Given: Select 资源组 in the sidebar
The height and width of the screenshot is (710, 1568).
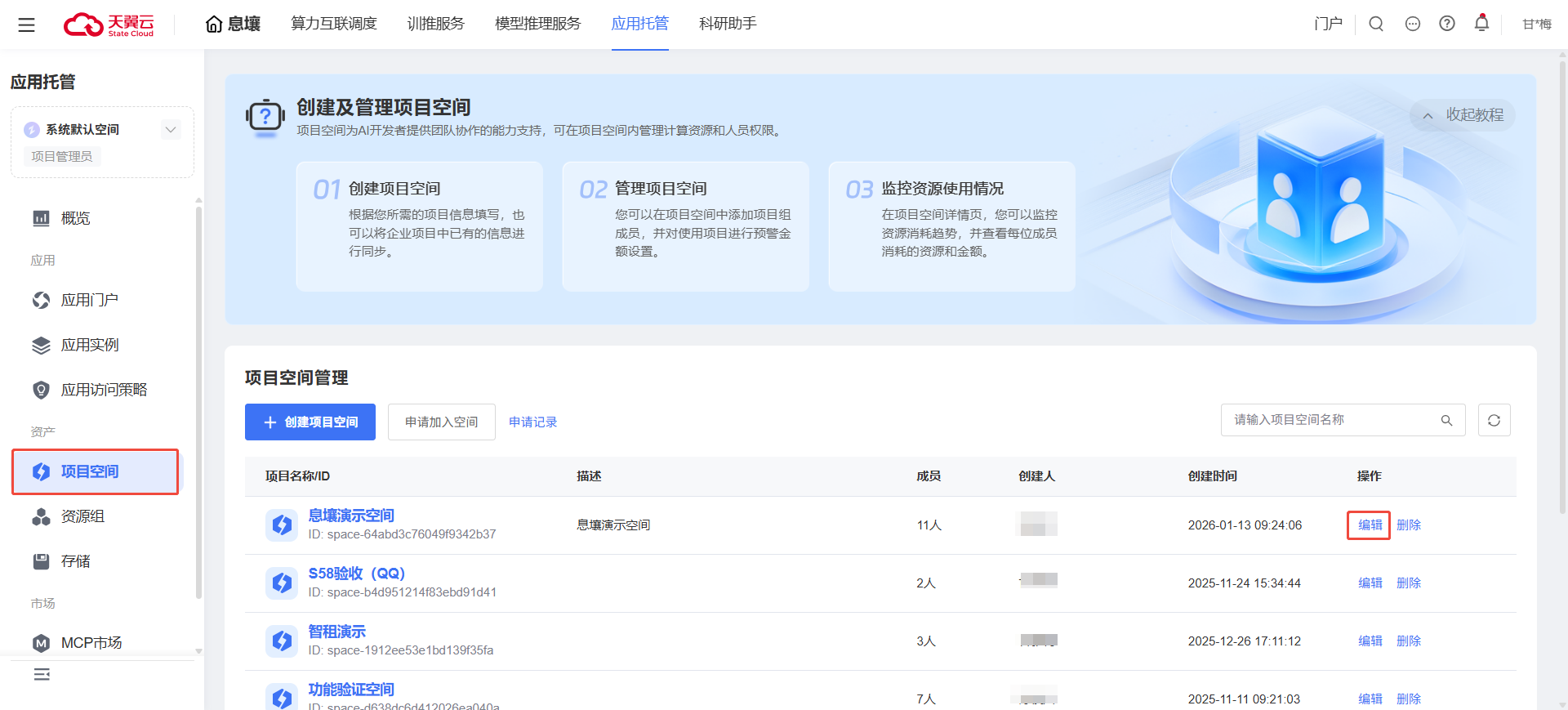Looking at the screenshot, I should 82,516.
